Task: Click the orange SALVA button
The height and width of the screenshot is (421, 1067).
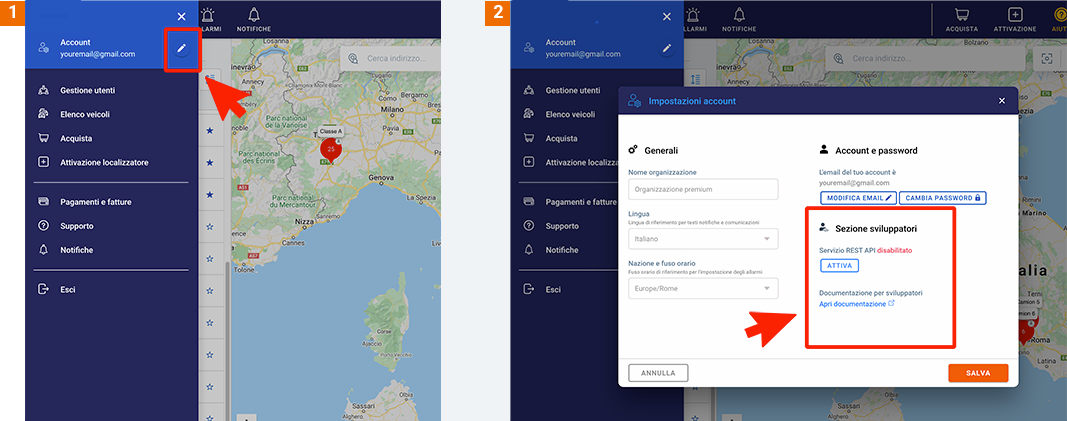Action: pyautogui.click(x=977, y=373)
